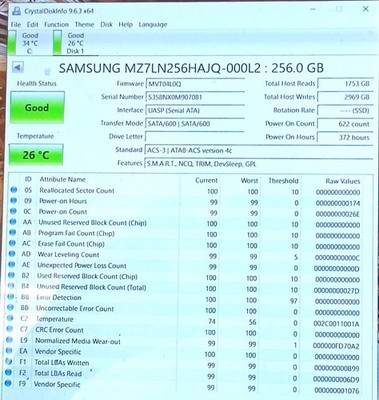379x400 pixels.
Task: Click the Power On Hours value 372 hours
Action: click(345, 137)
